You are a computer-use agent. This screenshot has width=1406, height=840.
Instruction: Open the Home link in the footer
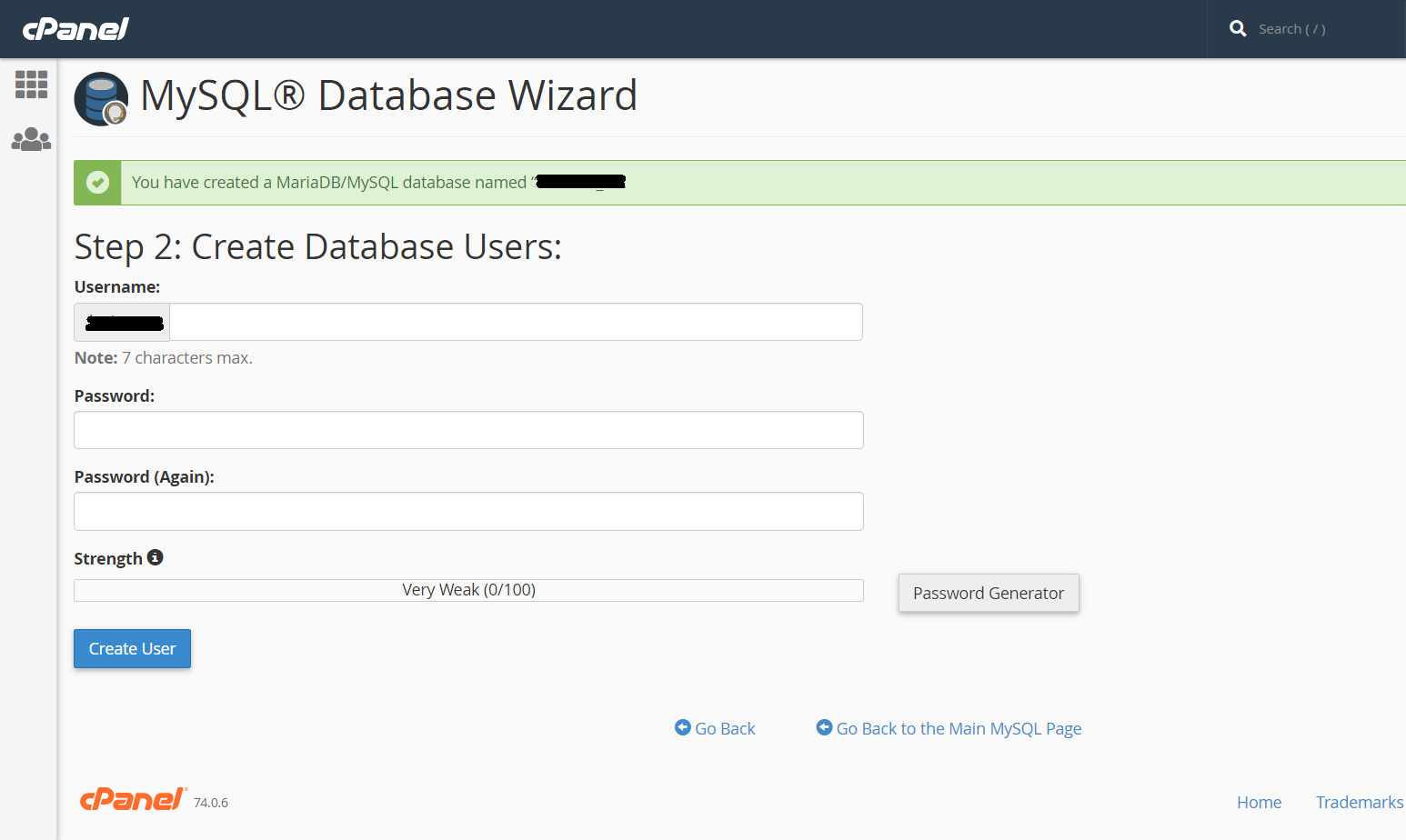[1259, 802]
